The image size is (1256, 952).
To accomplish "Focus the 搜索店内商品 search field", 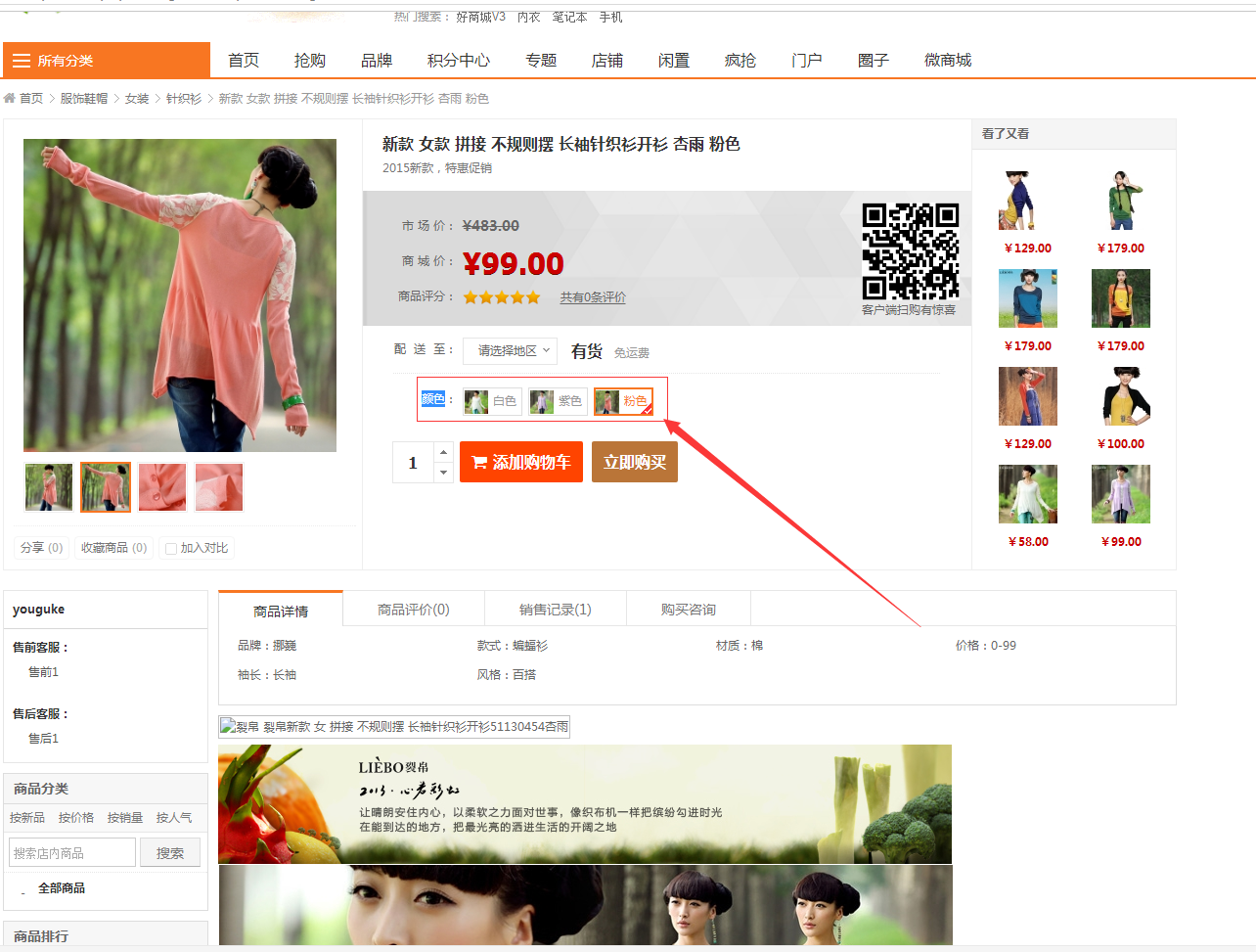I will (x=72, y=853).
